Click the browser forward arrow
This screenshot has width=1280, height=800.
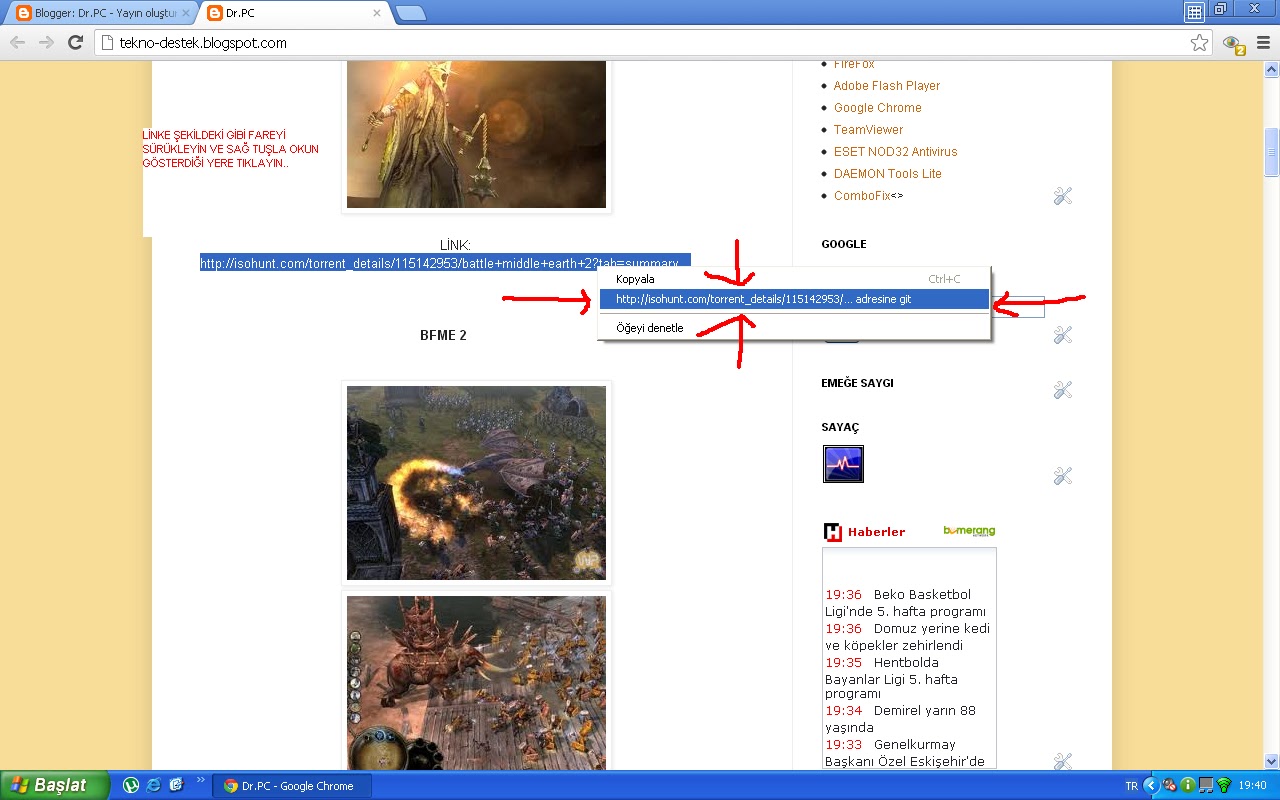[x=46, y=42]
